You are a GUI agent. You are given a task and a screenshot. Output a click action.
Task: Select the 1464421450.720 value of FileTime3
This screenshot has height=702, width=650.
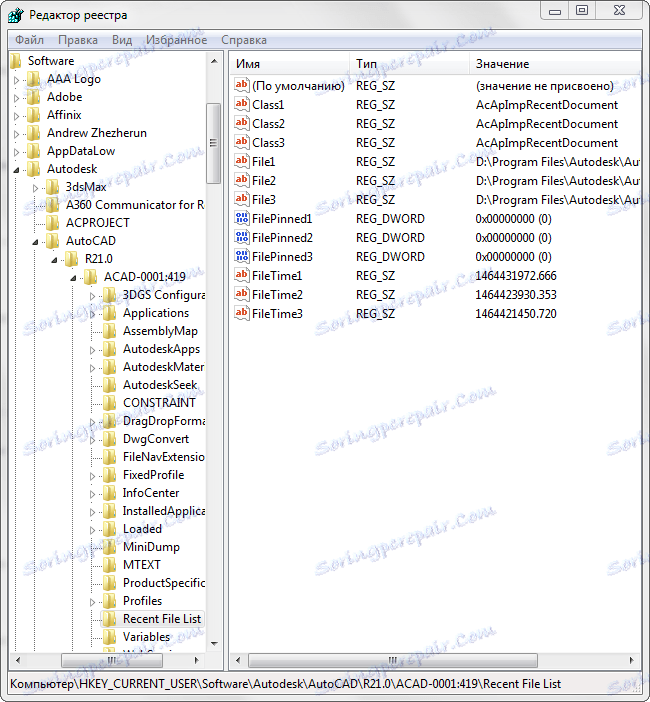click(516, 314)
